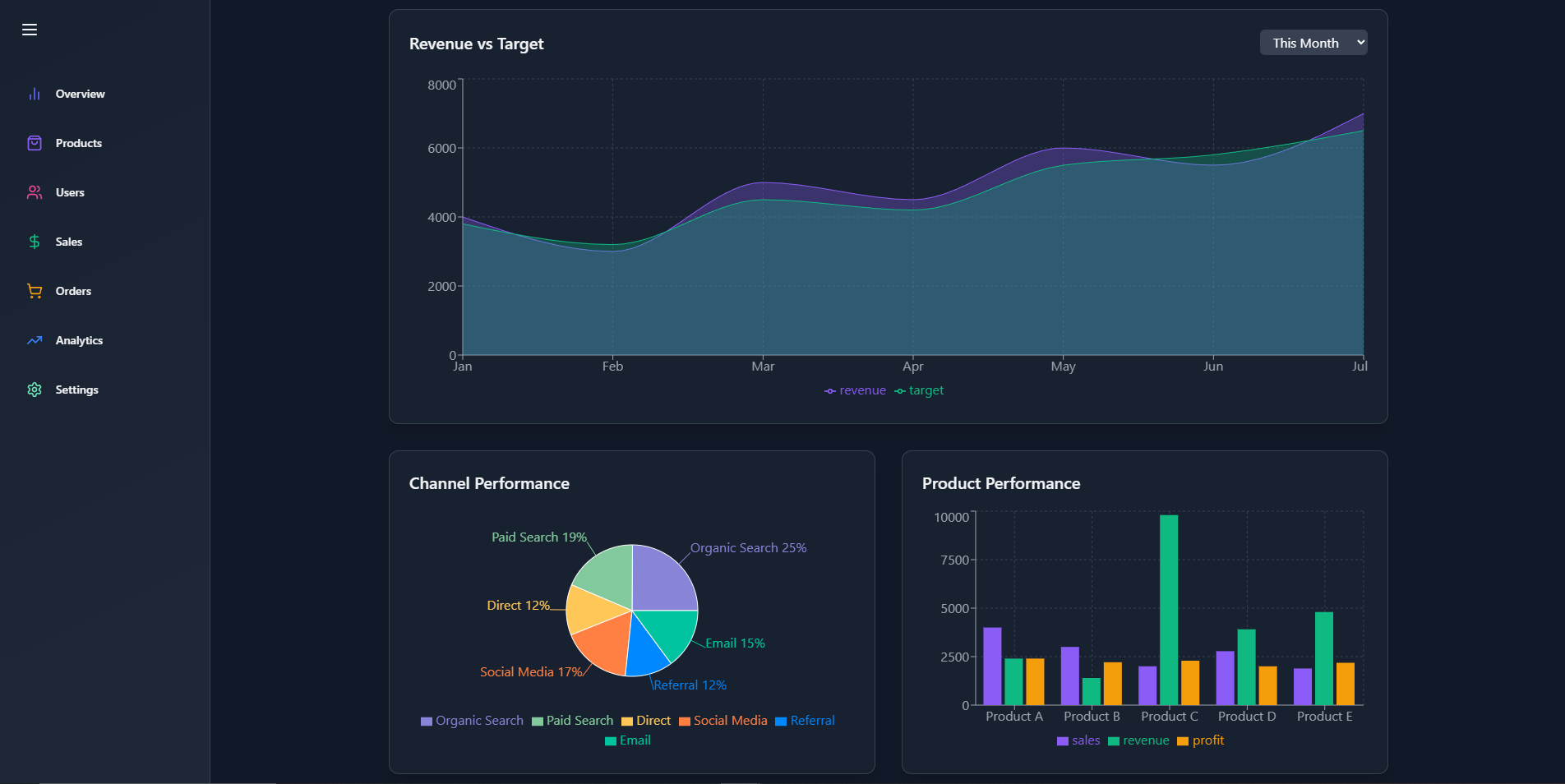Click the Sales dollar sign icon

click(x=35, y=242)
